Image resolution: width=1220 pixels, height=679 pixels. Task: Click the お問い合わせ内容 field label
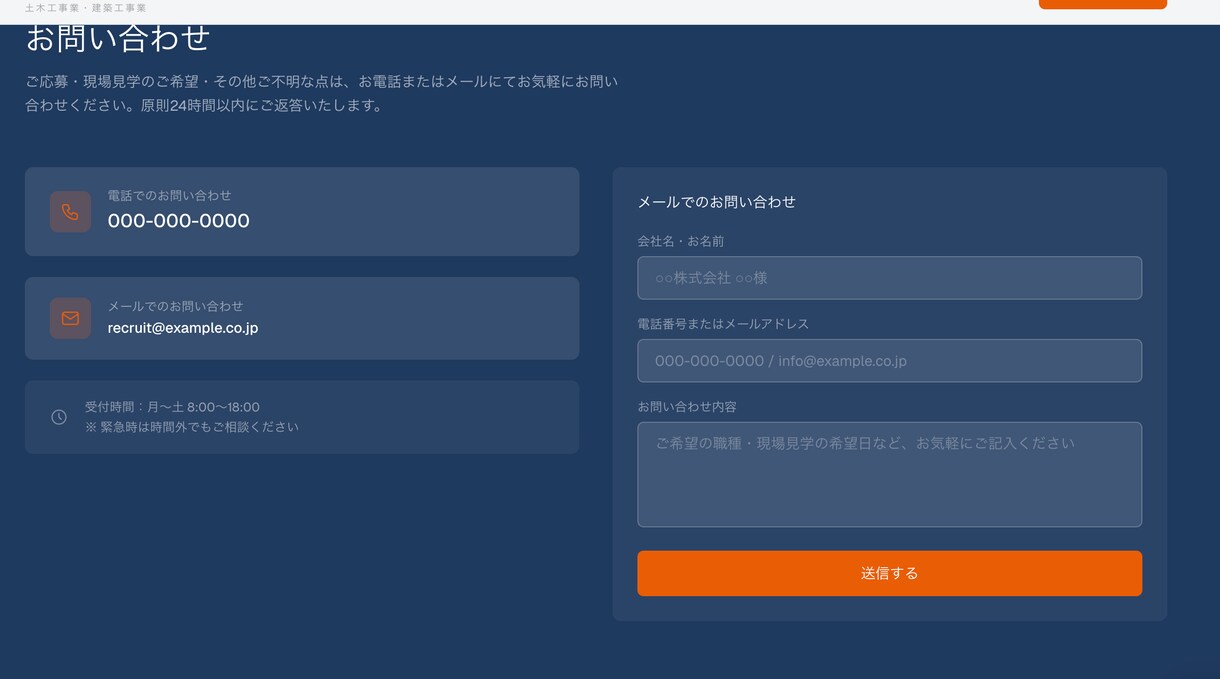click(687, 407)
